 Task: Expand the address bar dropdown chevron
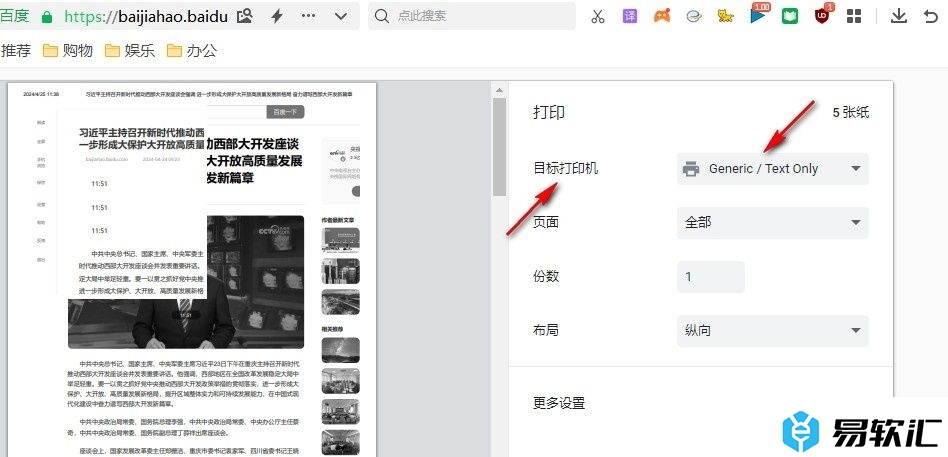pos(341,16)
